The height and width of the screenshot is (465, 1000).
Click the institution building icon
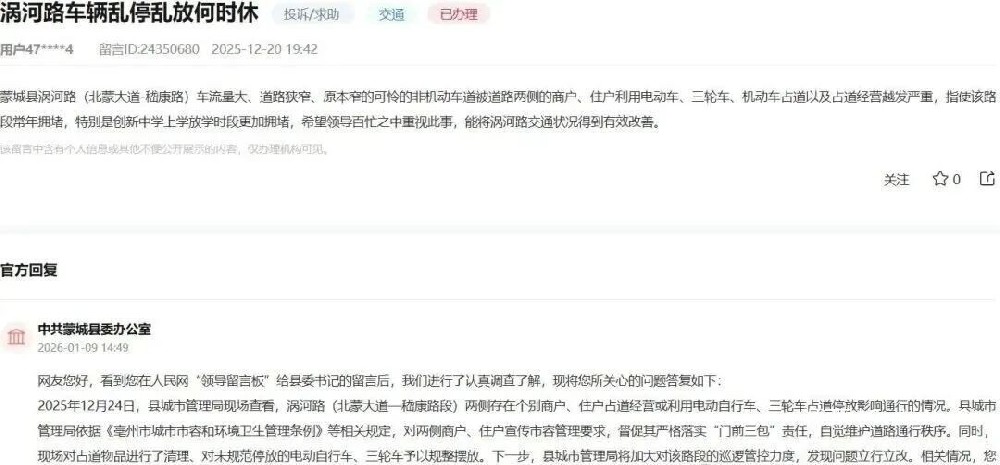(16, 337)
